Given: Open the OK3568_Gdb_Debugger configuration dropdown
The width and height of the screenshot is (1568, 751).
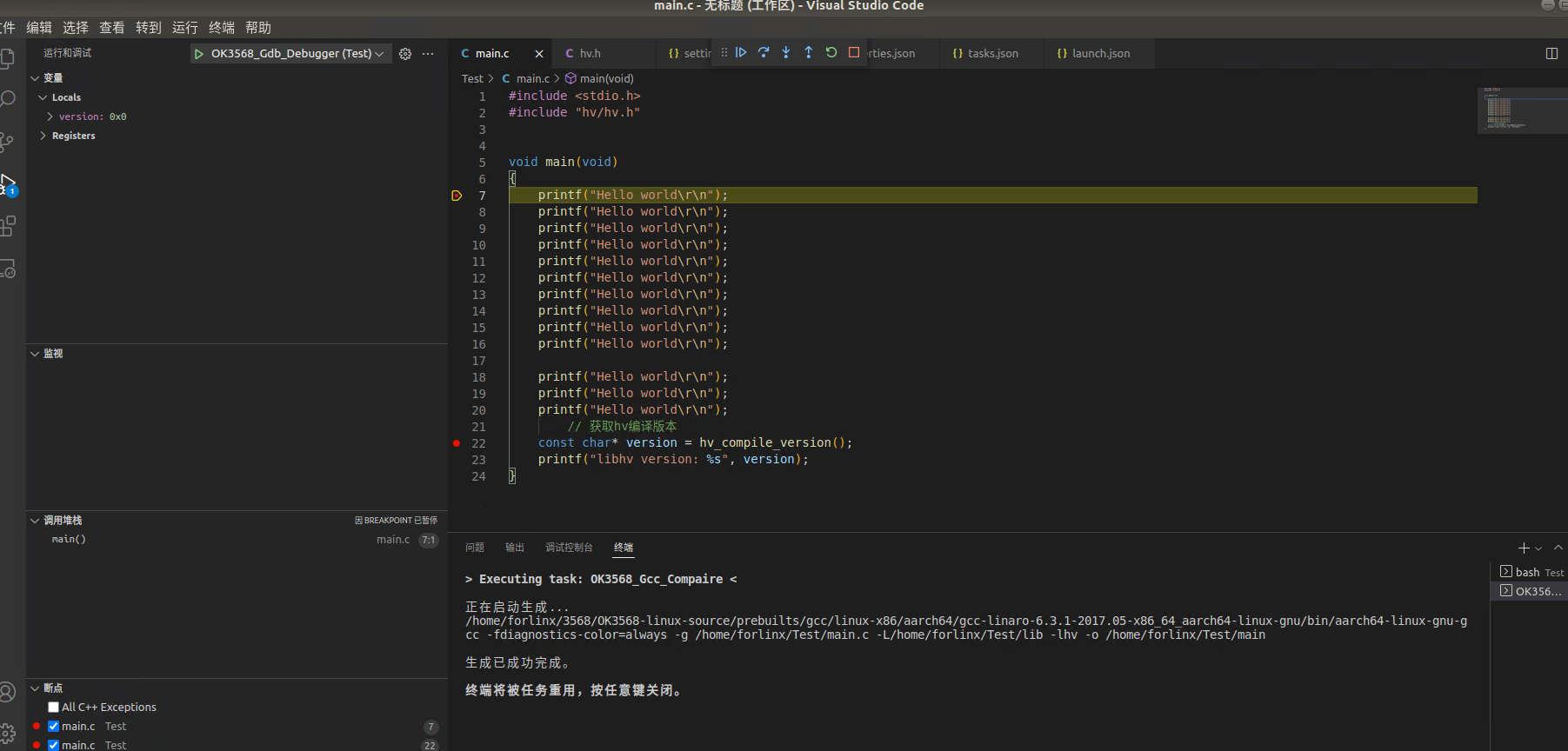Looking at the screenshot, I should click(x=297, y=54).
